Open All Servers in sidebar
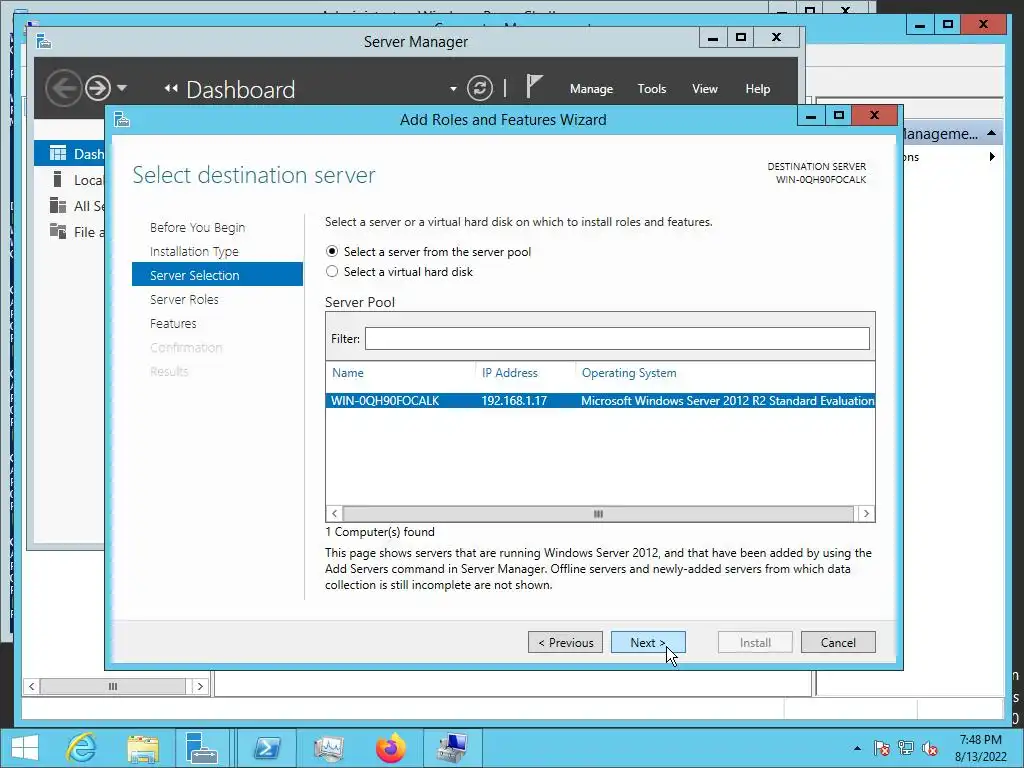Viewport: 1024px width, 768px height. pyautogui.click(x=69, y=206)
